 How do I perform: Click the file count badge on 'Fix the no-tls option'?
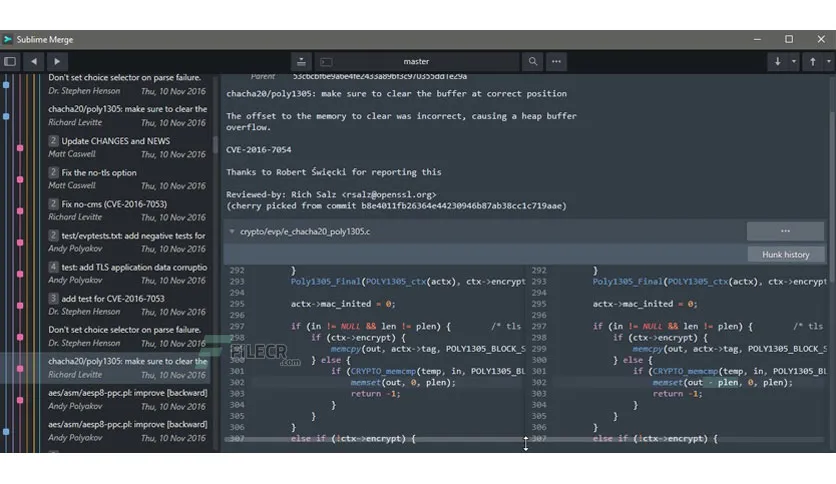[53, 172]
